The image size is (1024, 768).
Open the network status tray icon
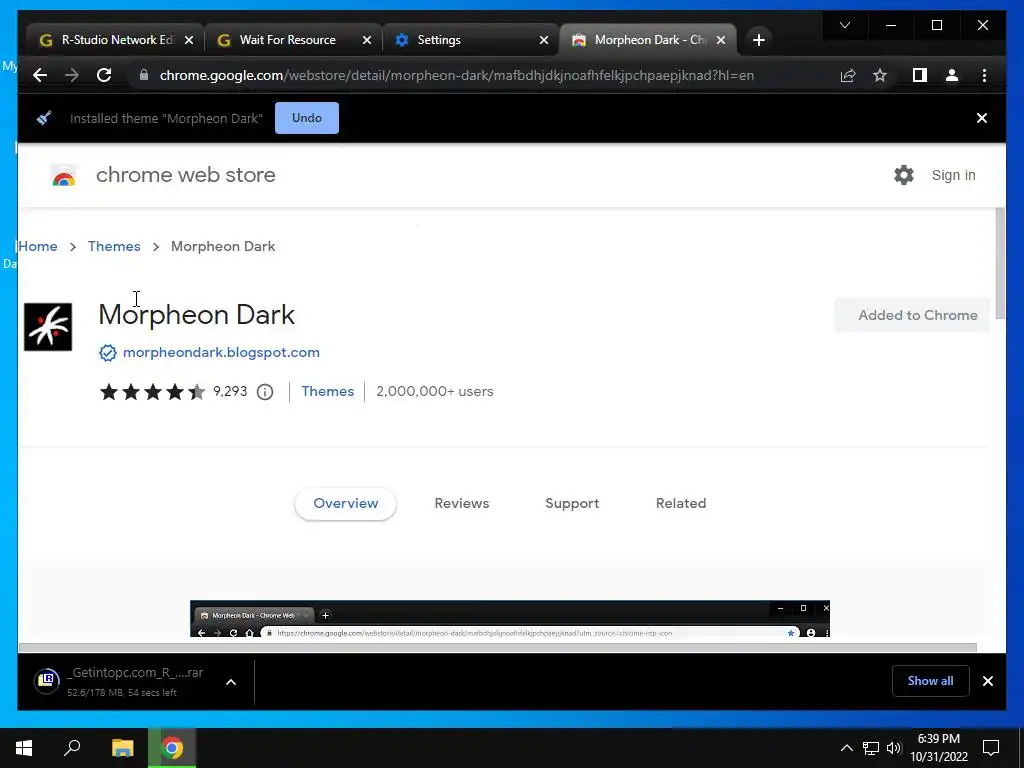point(871,748)
